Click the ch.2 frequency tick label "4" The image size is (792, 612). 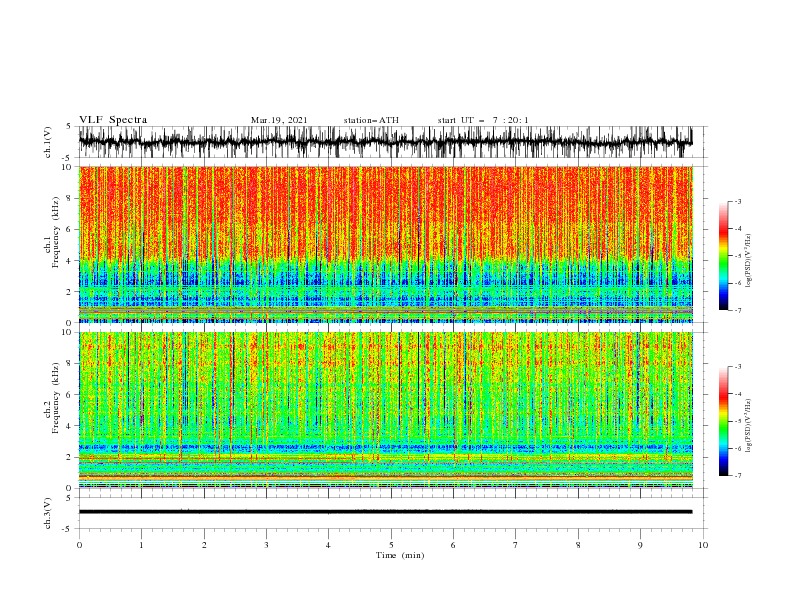coord(70,426)
